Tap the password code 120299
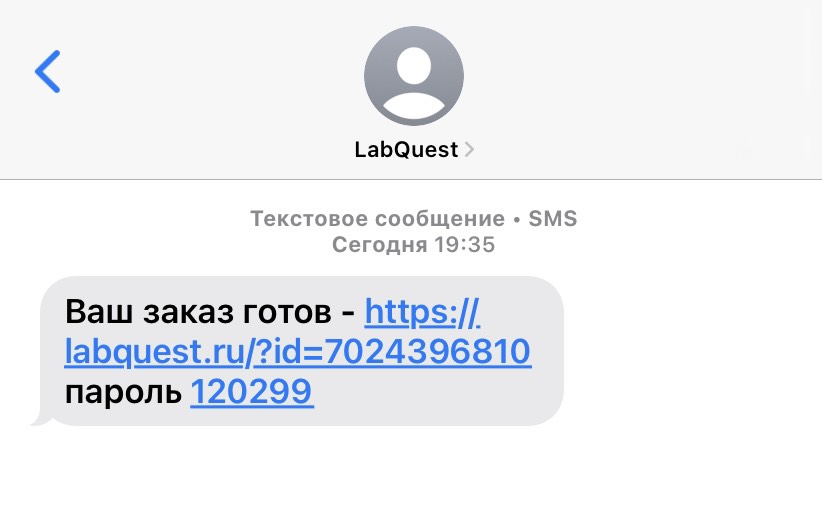 coord(252,391)
